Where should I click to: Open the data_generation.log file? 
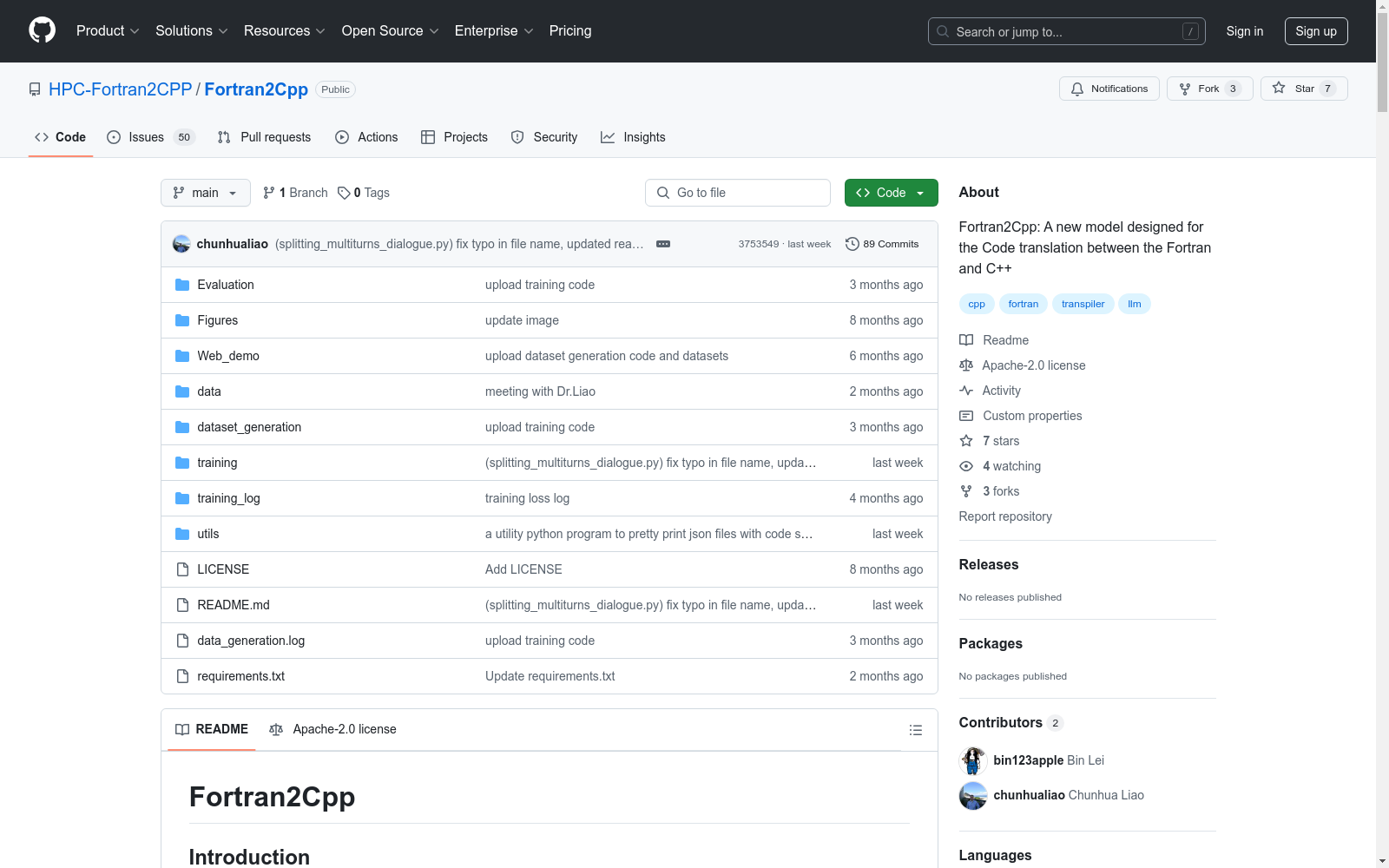click(x=251, y=641)
